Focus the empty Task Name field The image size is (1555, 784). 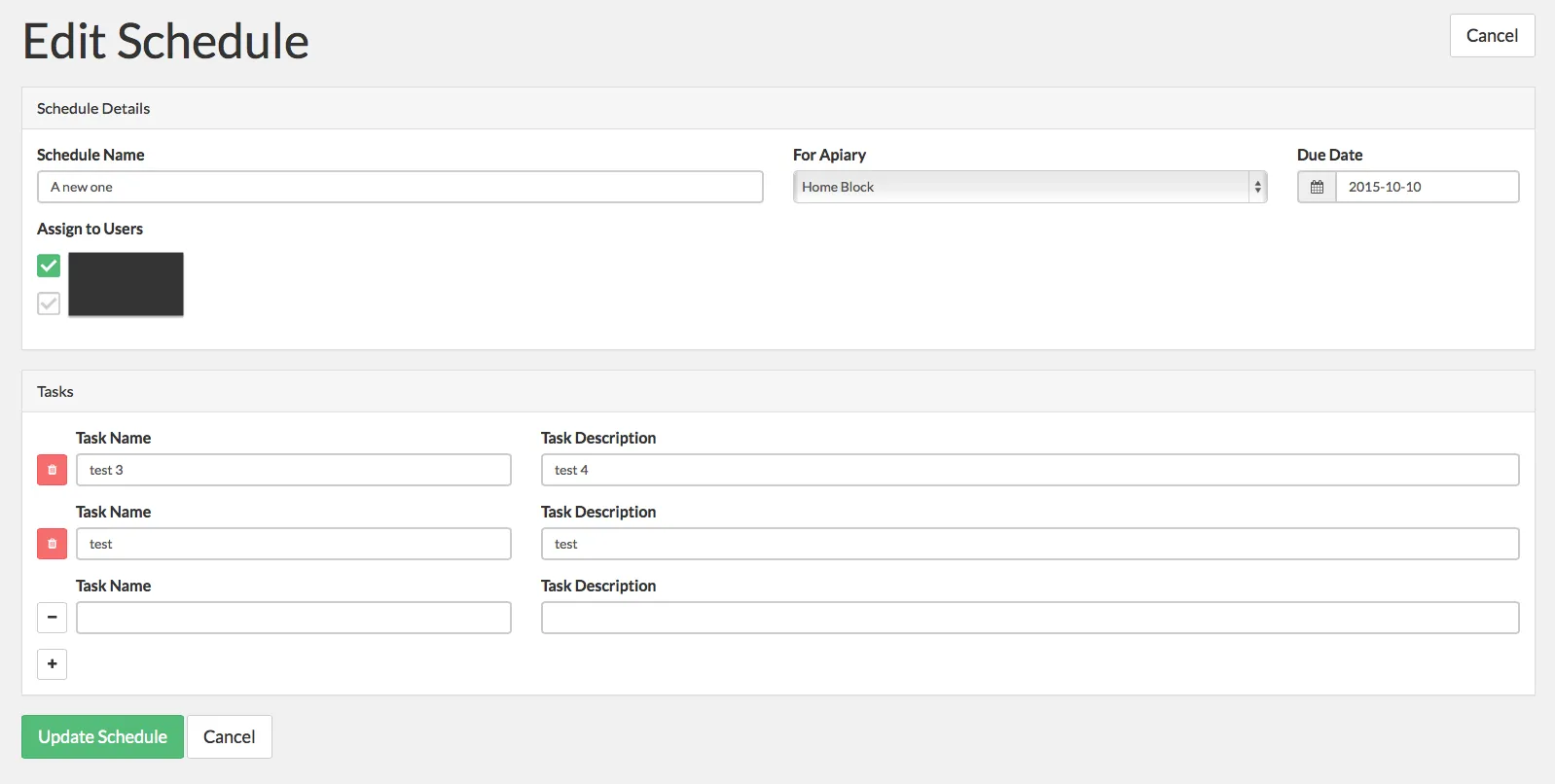(x=294, y=618)
